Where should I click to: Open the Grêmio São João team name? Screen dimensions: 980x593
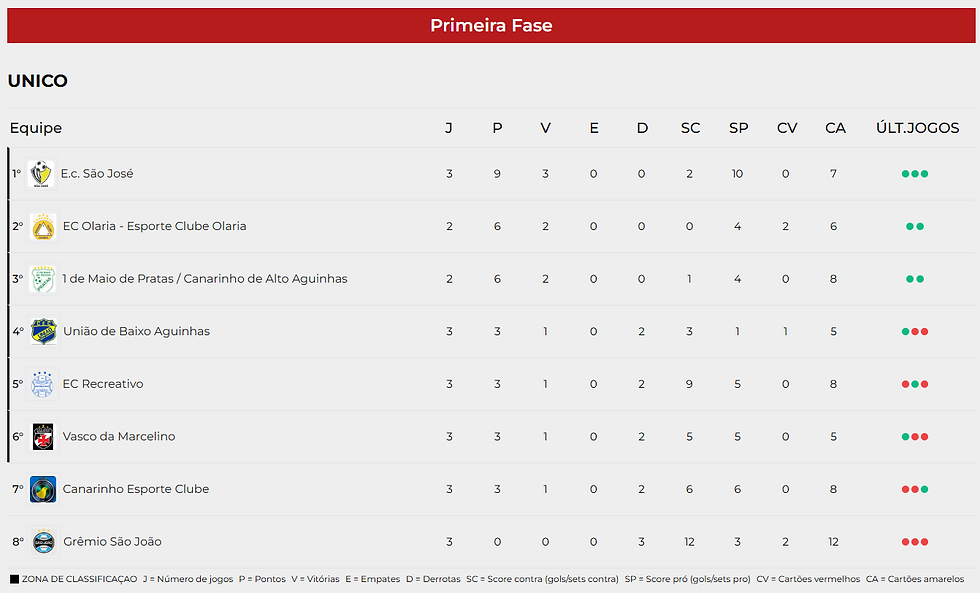point(112,542)
